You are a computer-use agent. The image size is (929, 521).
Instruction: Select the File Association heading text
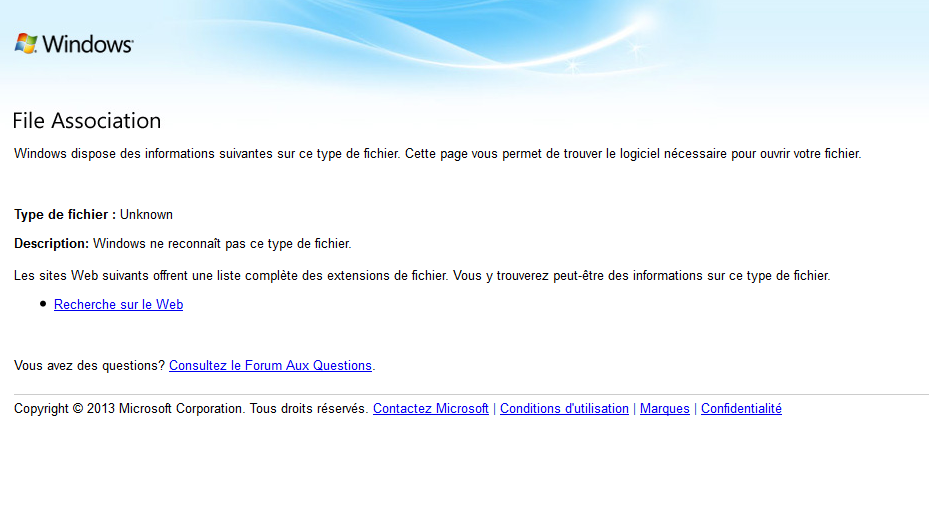pyautogui.click(x=87, y=120)
